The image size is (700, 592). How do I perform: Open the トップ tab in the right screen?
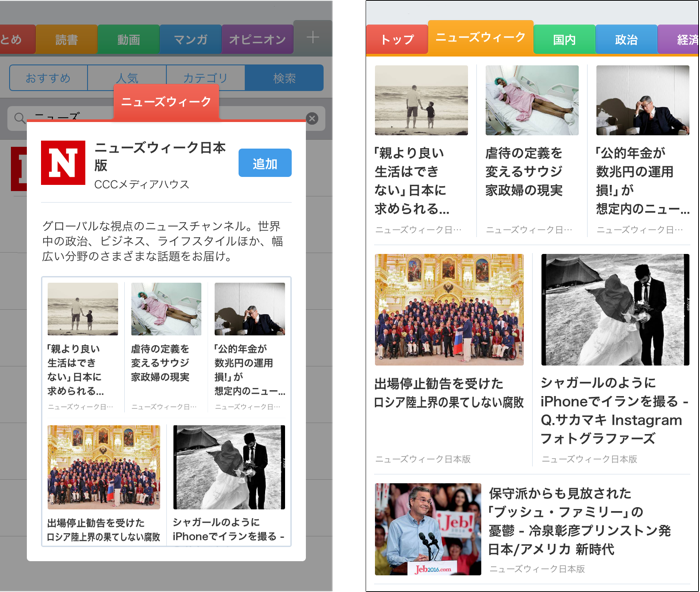397,39
